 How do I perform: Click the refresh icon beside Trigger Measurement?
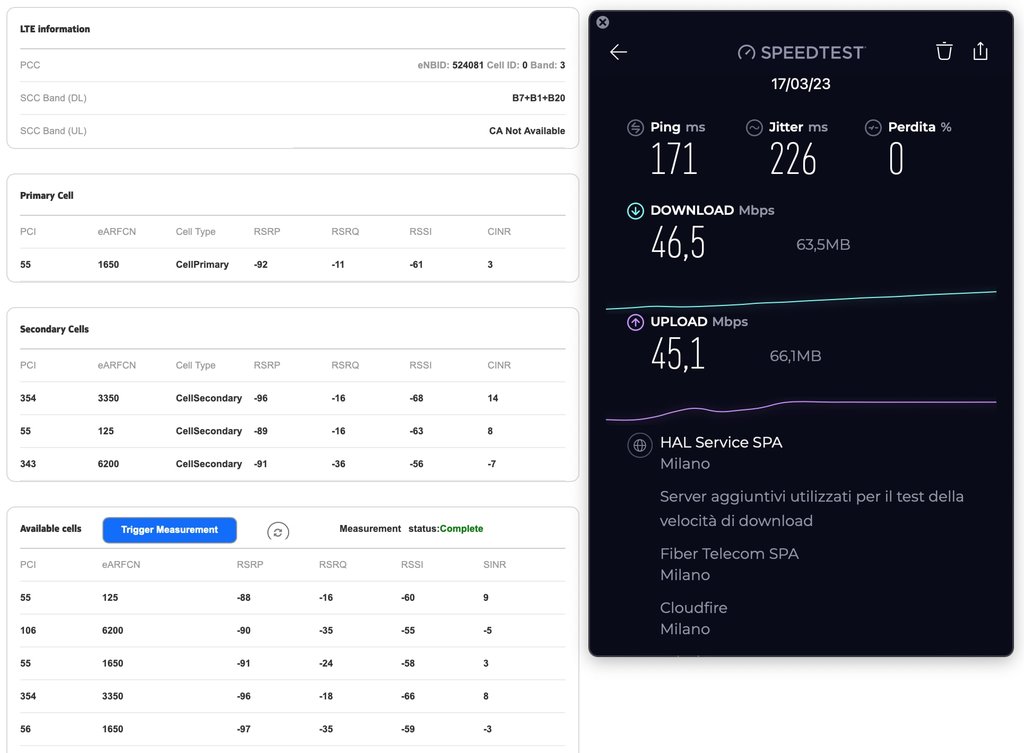click(x=278, y=532)
